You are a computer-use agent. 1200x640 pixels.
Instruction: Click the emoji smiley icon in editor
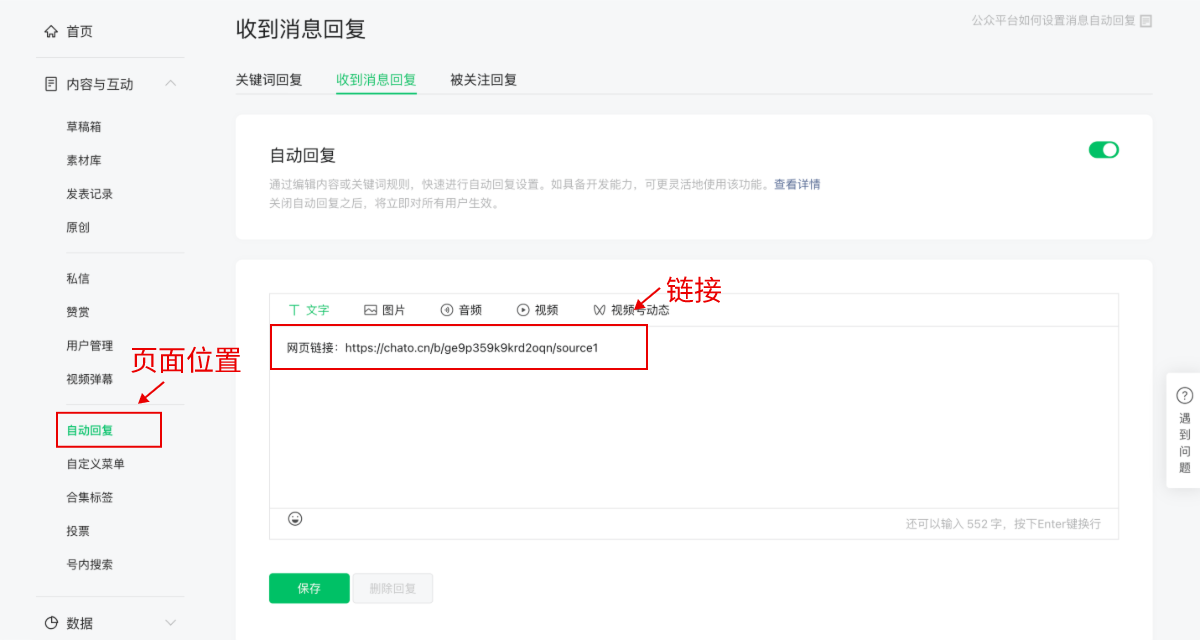pos(295,519)
